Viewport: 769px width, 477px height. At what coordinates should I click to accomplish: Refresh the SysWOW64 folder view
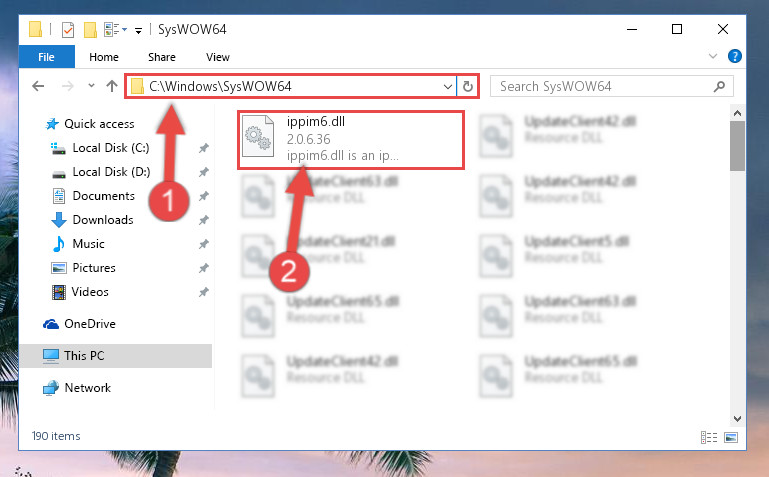point(468,87)
